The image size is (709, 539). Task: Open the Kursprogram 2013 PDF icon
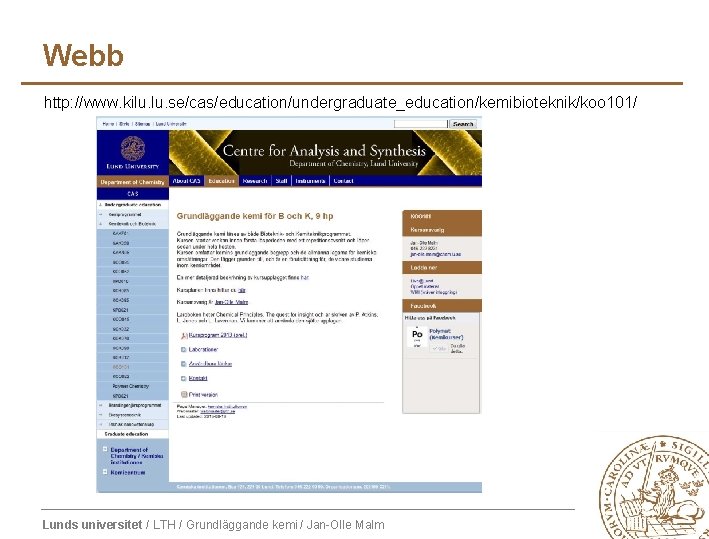[x=184, y=336]
